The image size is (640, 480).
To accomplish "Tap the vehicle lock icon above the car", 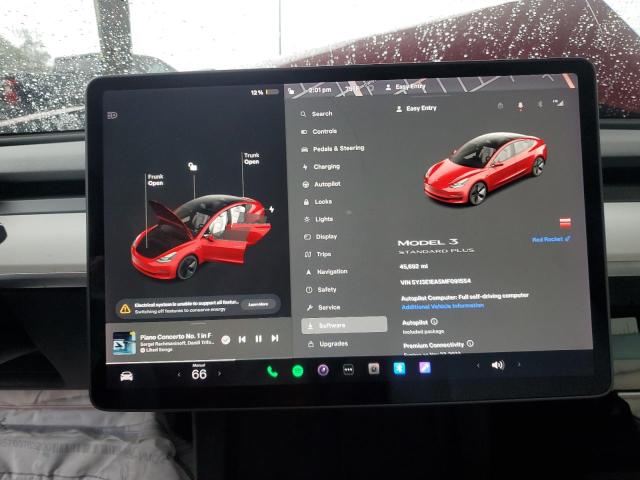I will 193,166.
